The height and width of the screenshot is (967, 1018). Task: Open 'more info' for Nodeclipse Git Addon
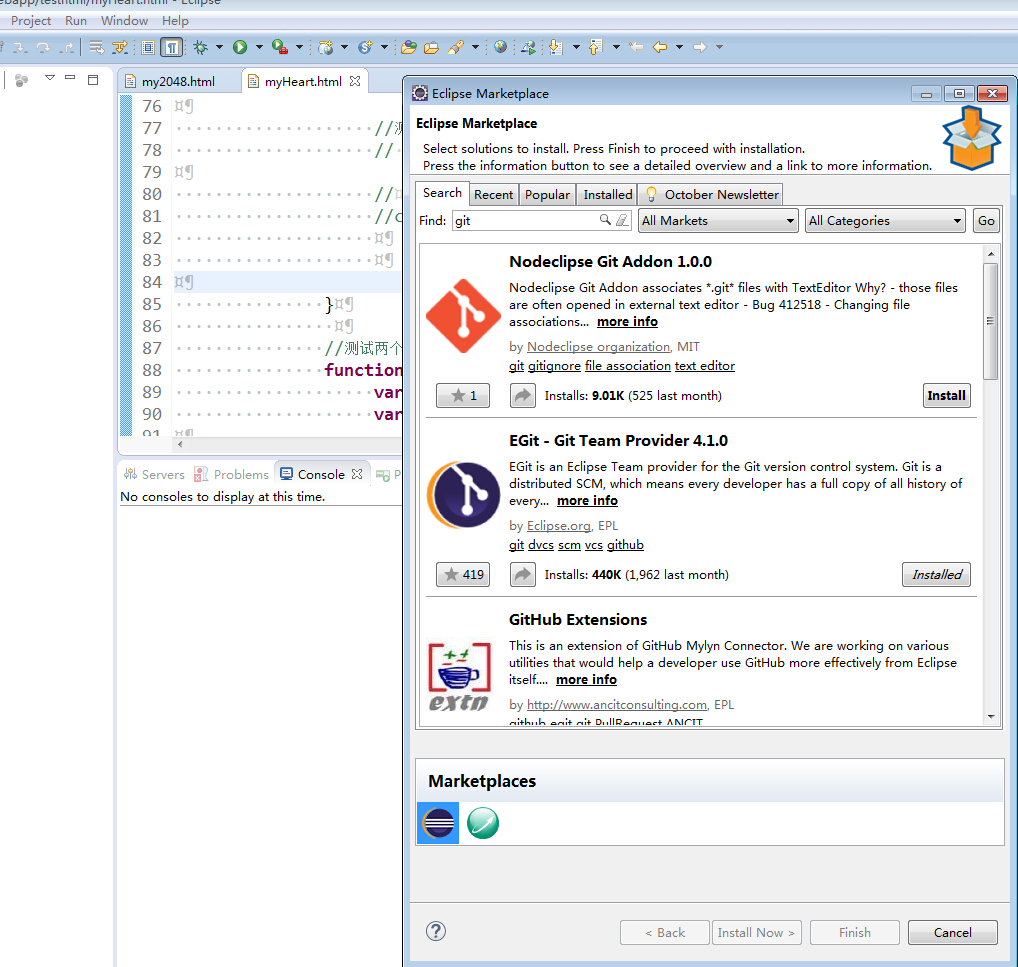pos(627,321)
